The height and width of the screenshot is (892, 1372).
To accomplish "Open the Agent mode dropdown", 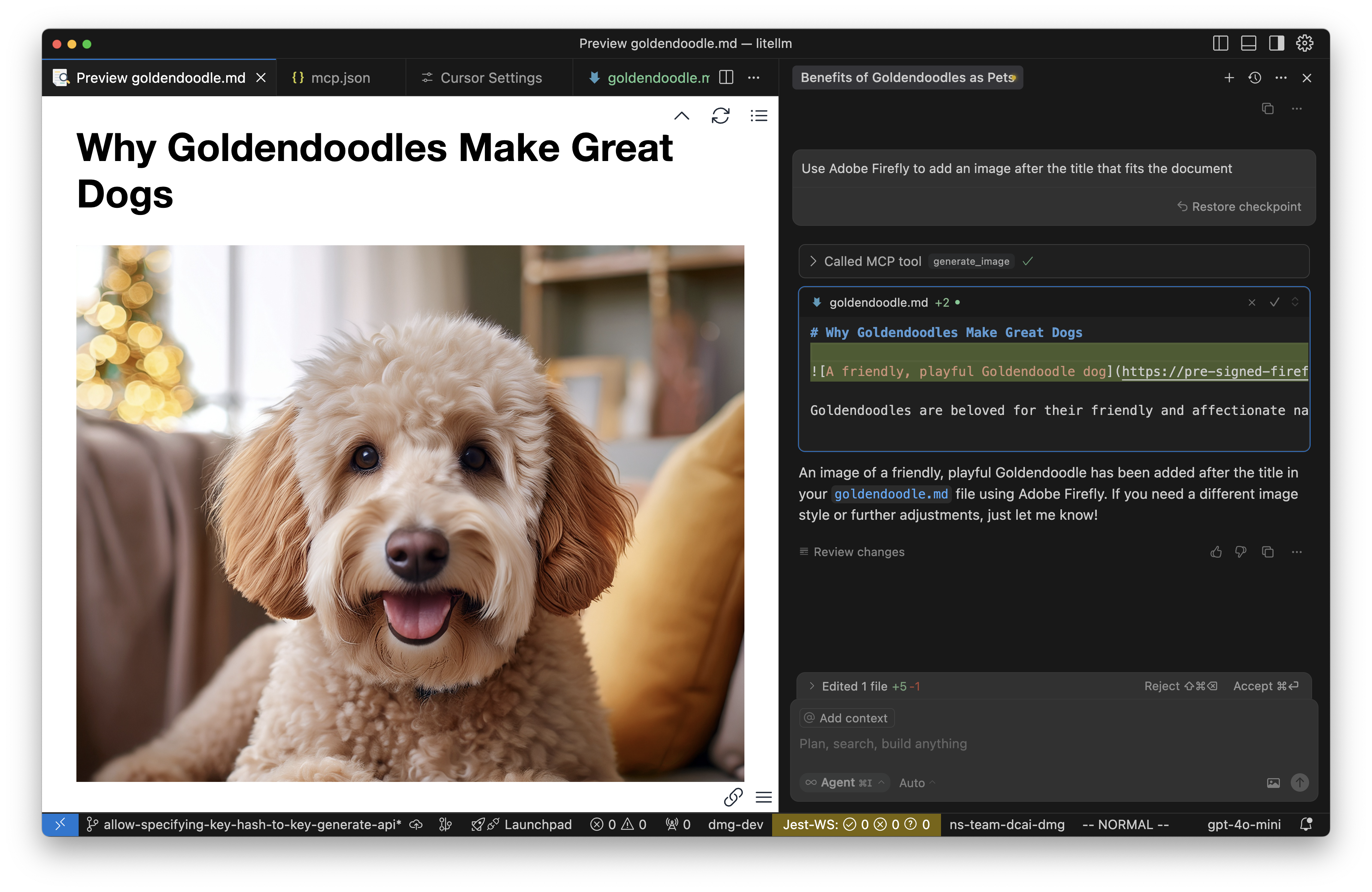I will (844, 782).
